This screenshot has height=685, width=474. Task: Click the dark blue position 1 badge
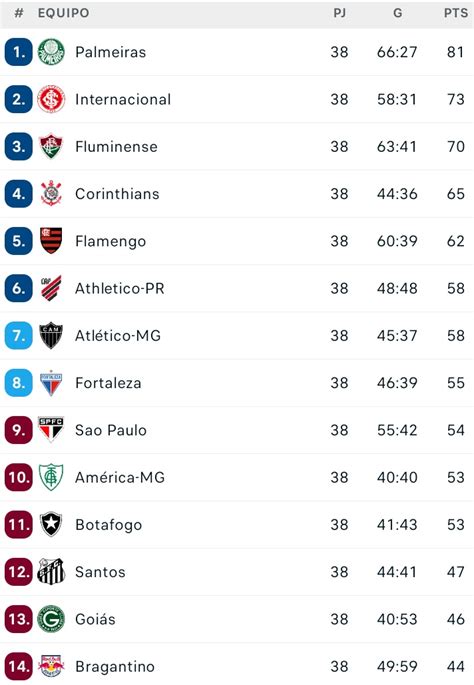(x=19, y=52)
